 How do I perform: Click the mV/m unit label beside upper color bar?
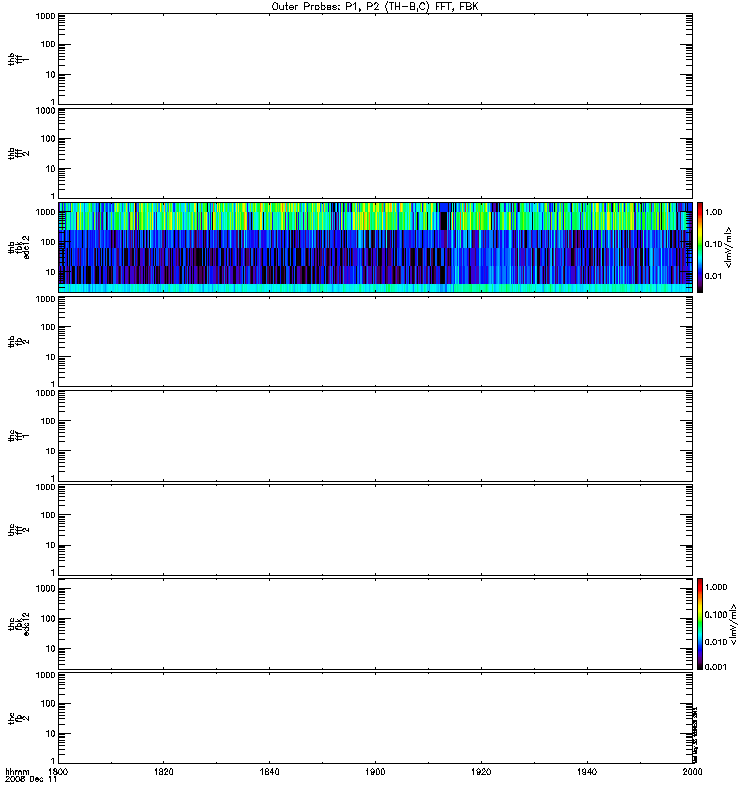pyautogui.click(x=729, y=247)
